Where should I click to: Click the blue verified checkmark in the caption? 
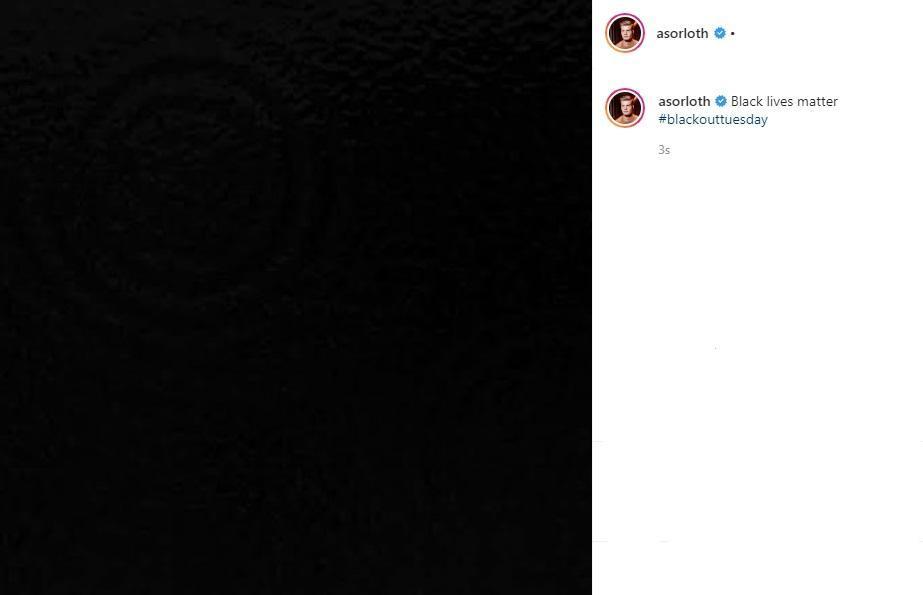721,101
